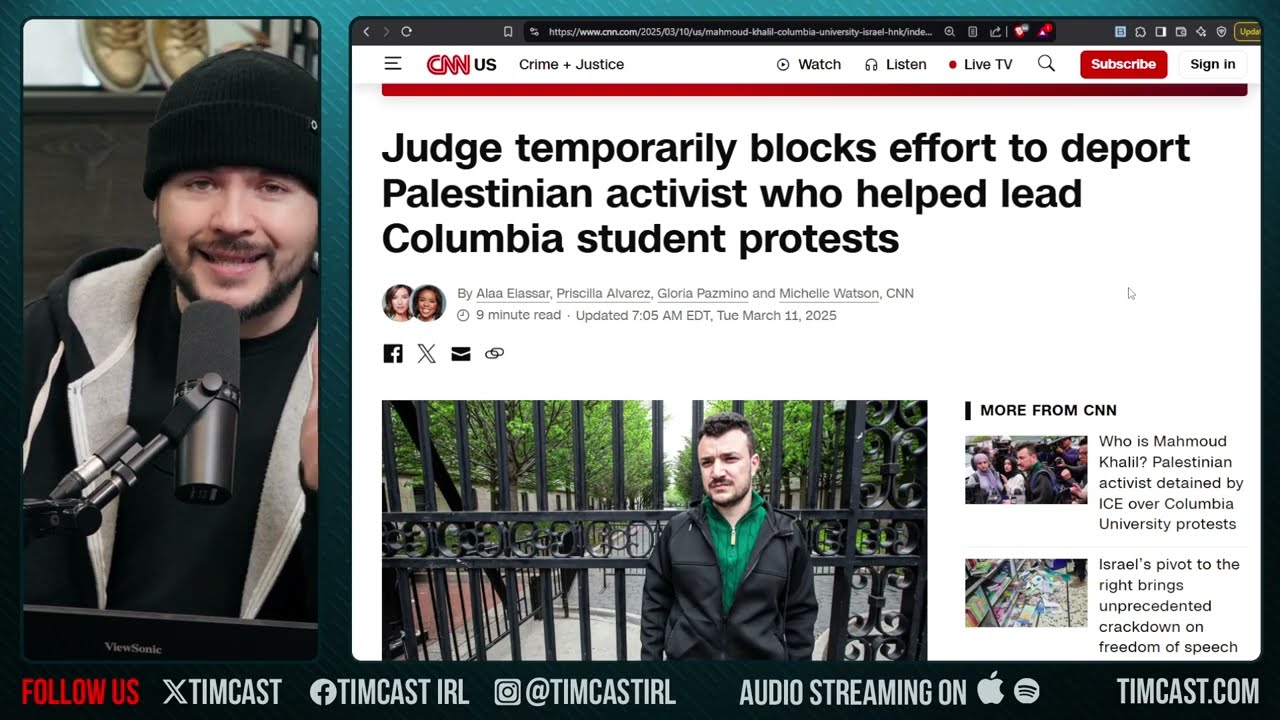Click the Sign in button
This screenshot has width=1280, height=720.
click(x=1212, y=64)
